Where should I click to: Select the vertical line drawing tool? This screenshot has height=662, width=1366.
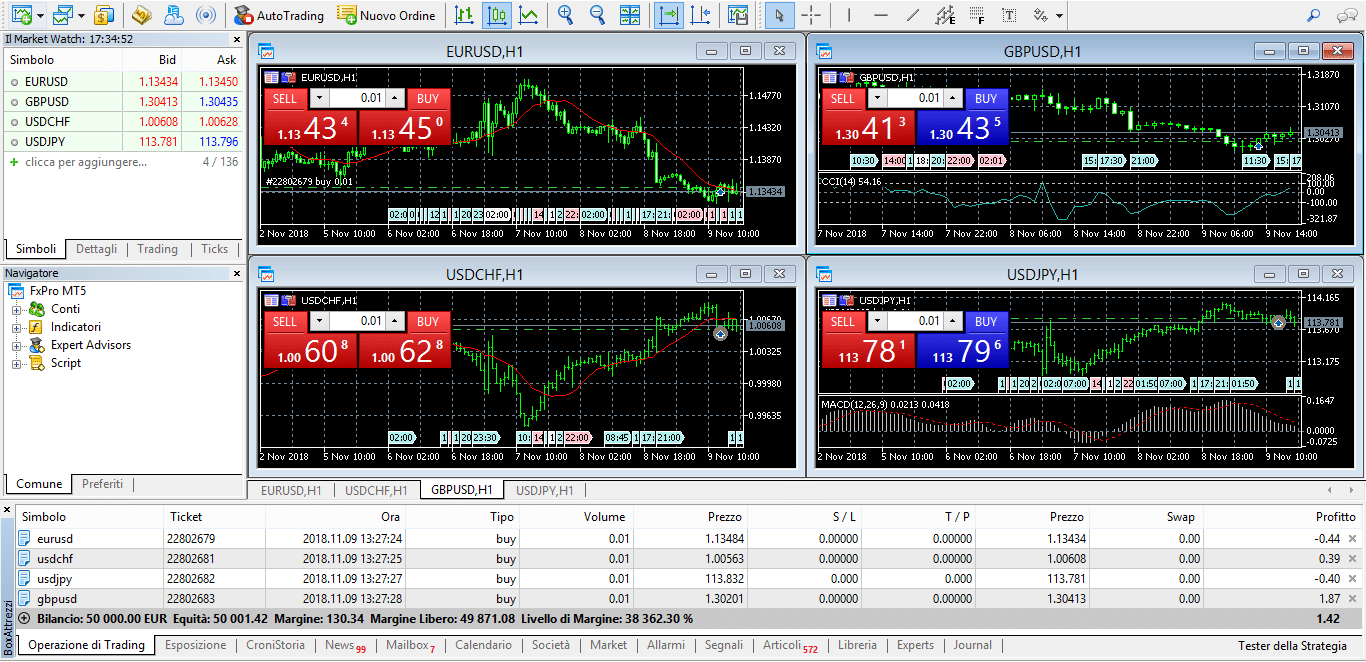point(849,15)
